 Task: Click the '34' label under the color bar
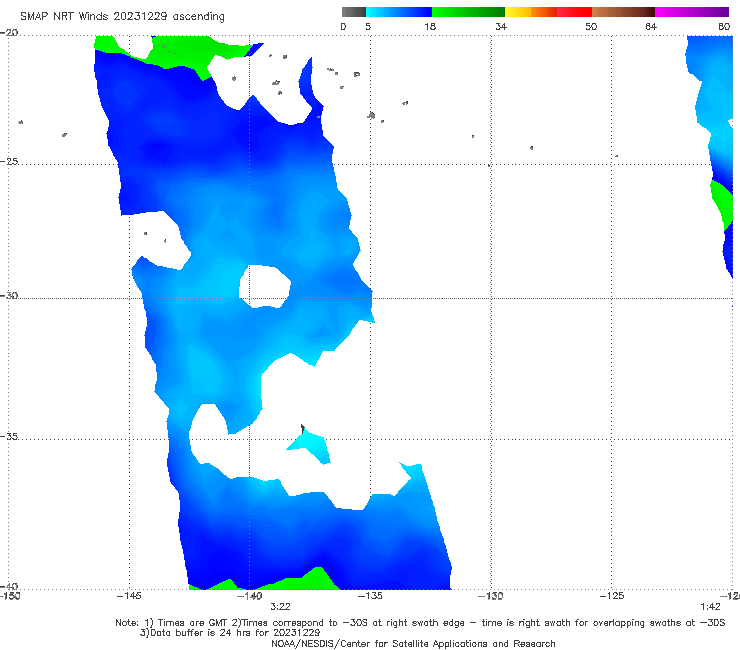501,26
